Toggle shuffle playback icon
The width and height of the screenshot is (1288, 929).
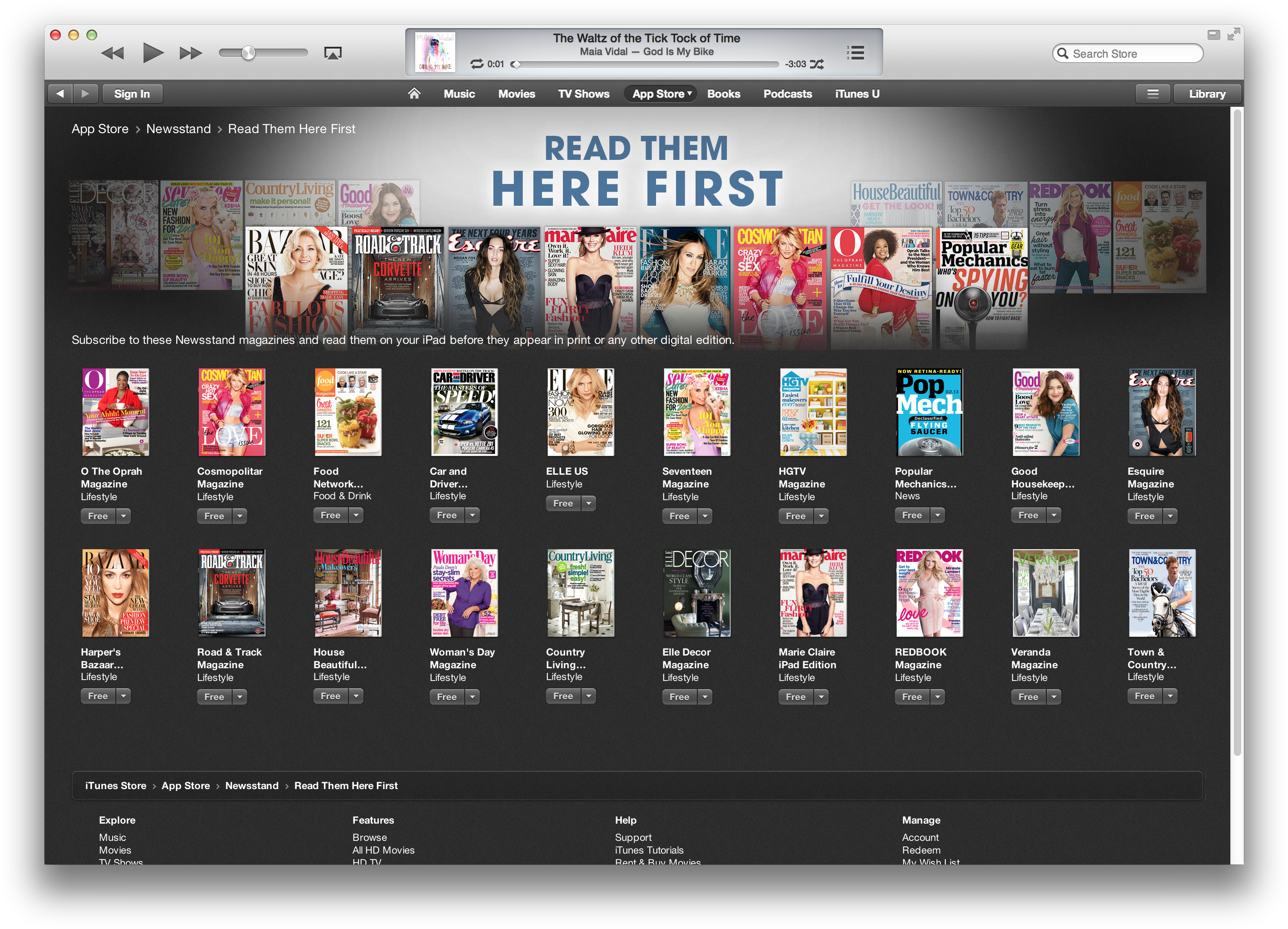point(817,64)
